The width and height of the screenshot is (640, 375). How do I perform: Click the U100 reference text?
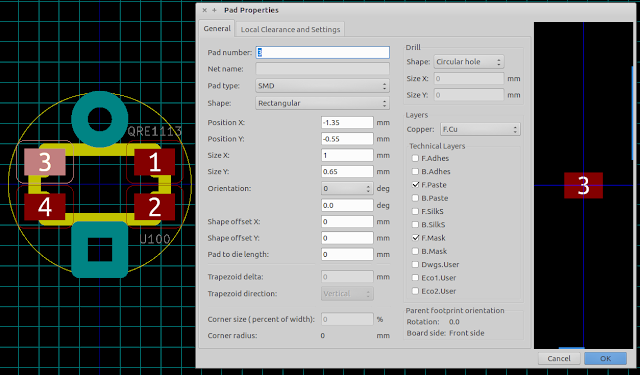pyautogui.click(x=155, y=239)
